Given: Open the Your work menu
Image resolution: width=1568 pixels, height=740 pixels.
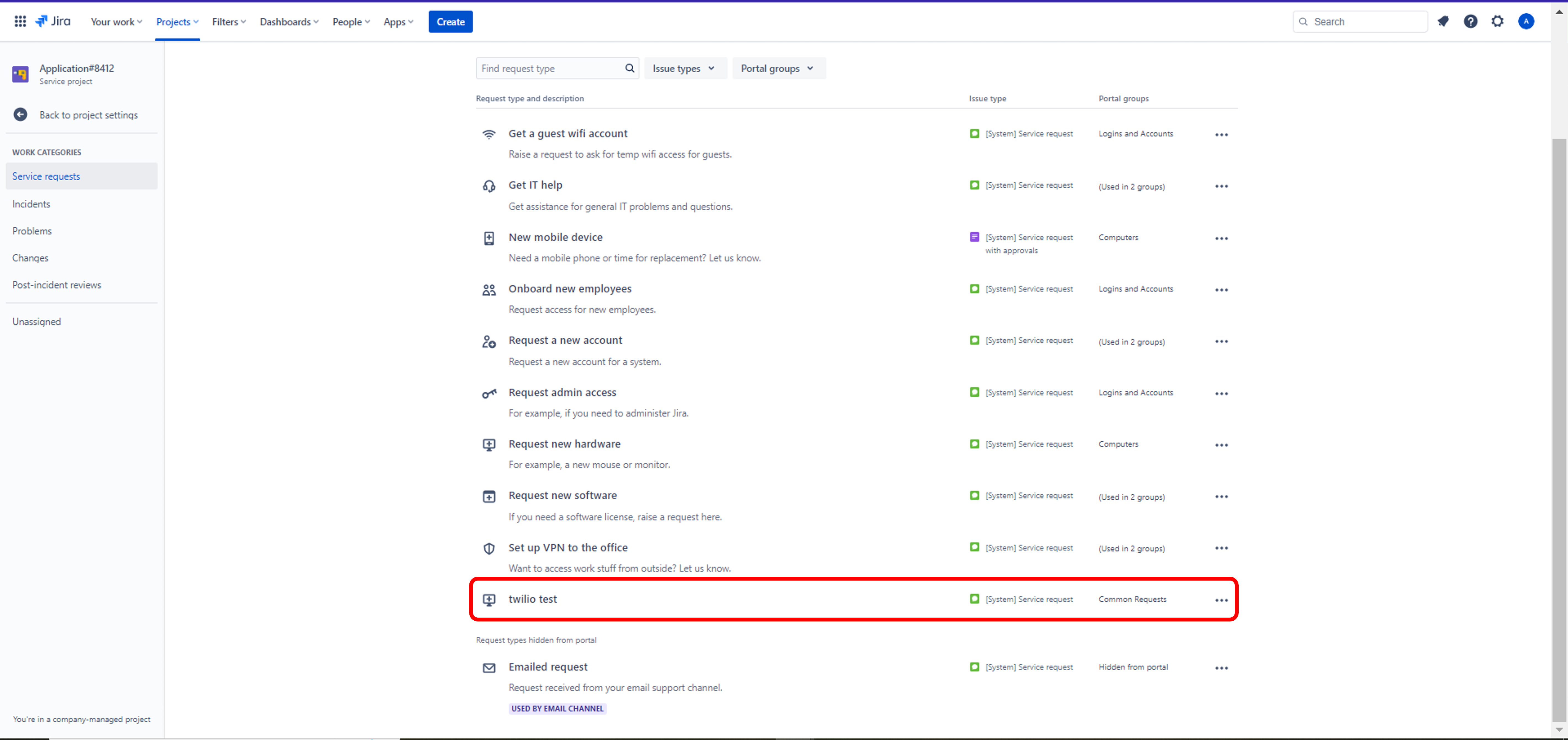Looking at the screenshot, I should pos(116,21).
